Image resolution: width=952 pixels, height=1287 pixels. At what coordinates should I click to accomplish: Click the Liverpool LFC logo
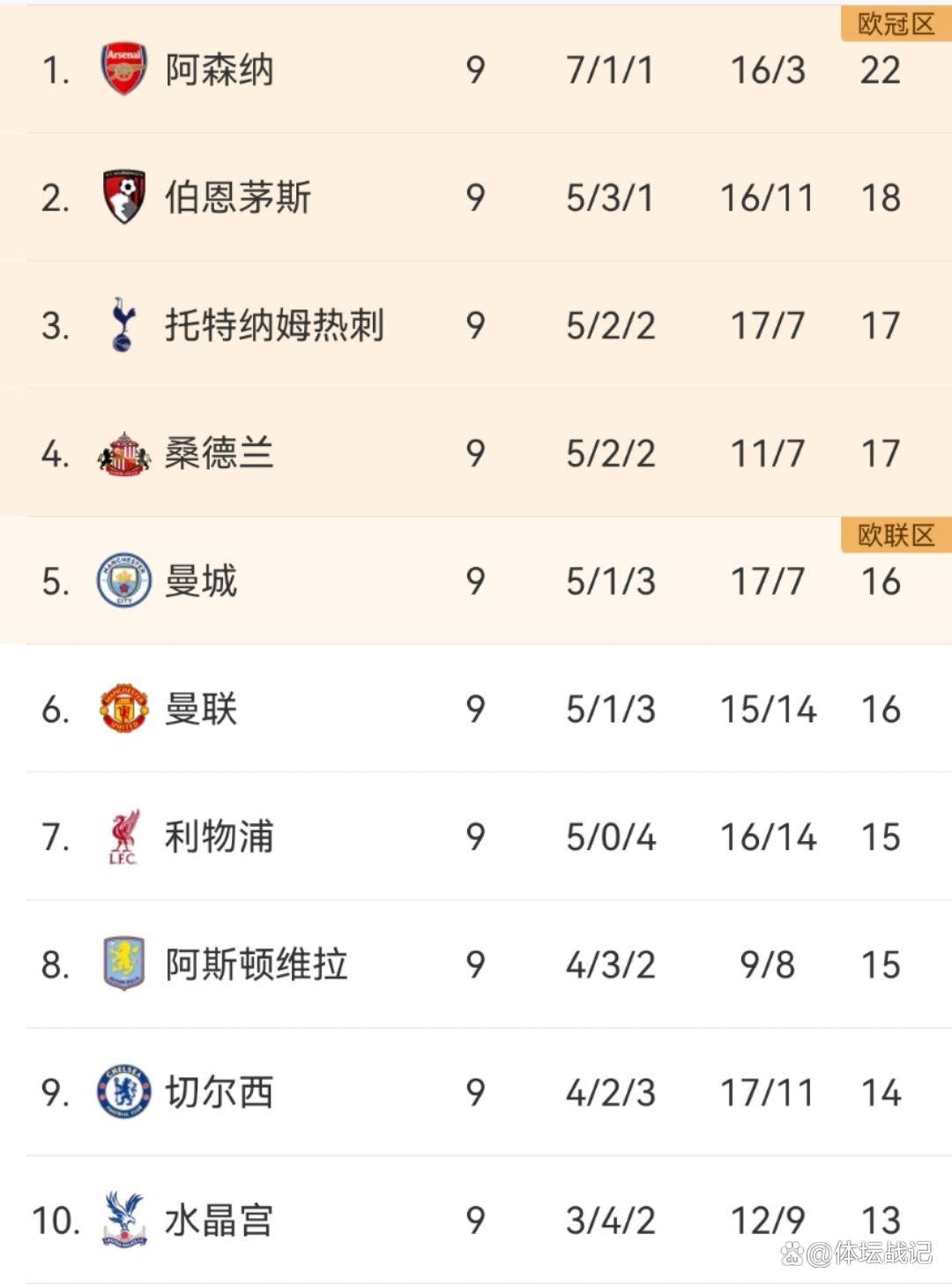[x=123, y=837]
